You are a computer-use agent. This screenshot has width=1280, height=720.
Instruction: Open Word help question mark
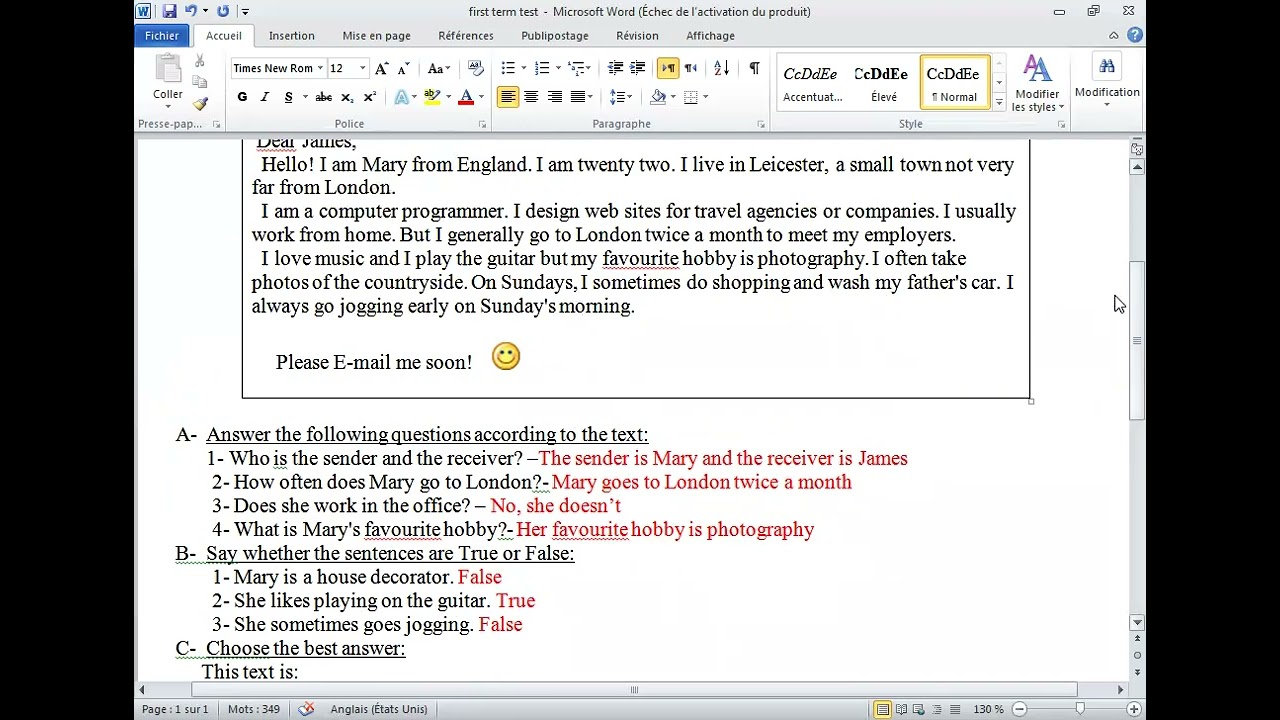[1134, 35]
